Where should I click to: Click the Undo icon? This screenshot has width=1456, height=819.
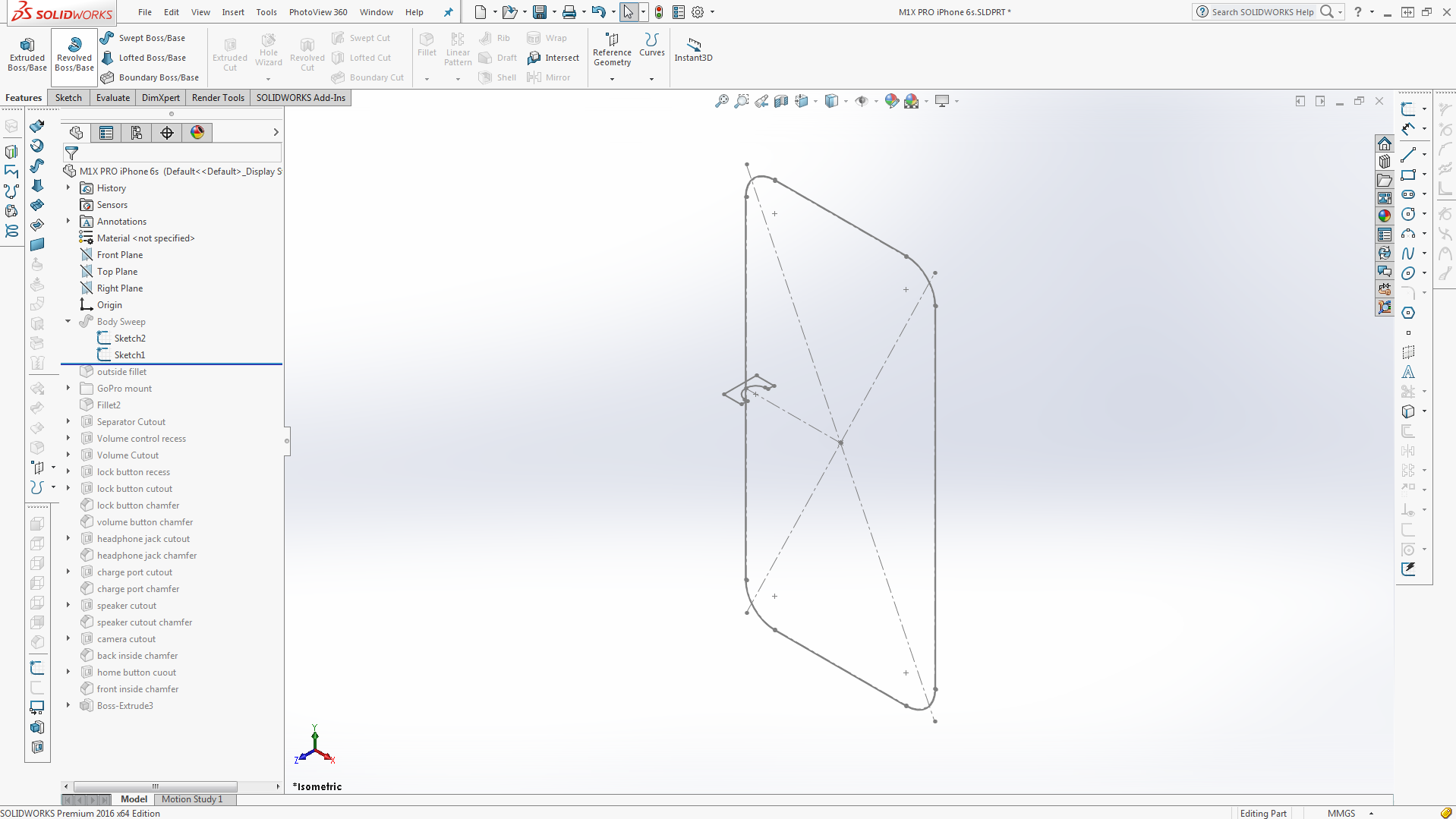[x=599, y=12]
